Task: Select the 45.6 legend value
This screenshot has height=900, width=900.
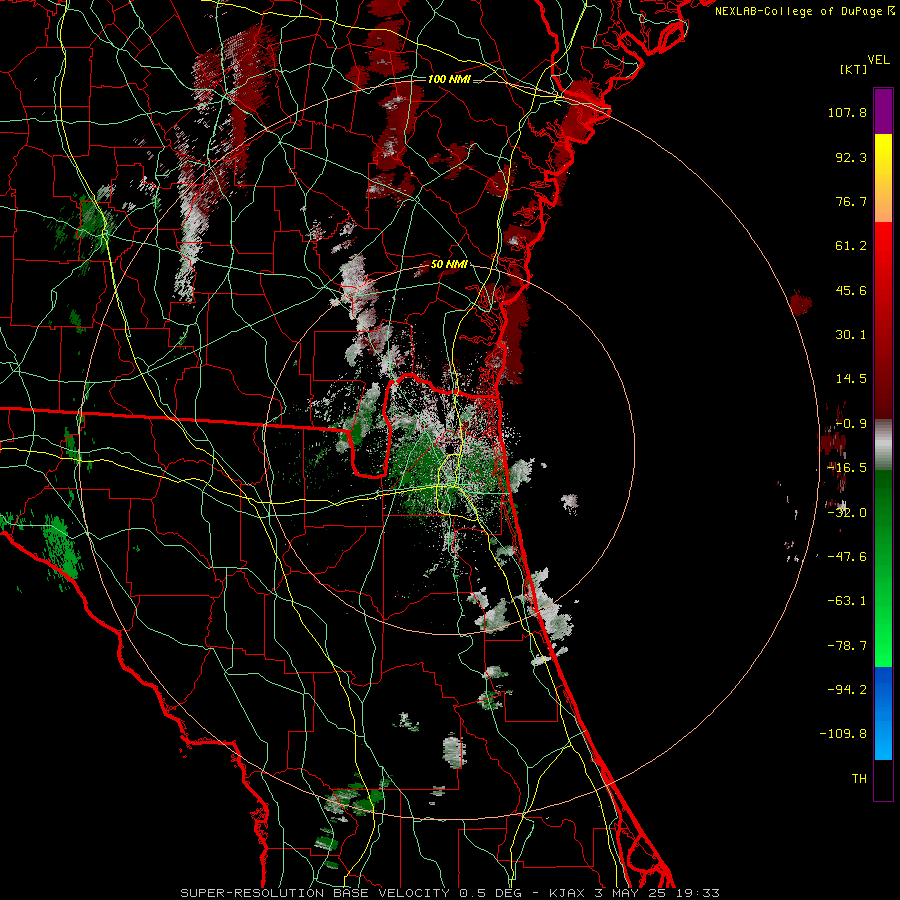Action: (851, 290)
